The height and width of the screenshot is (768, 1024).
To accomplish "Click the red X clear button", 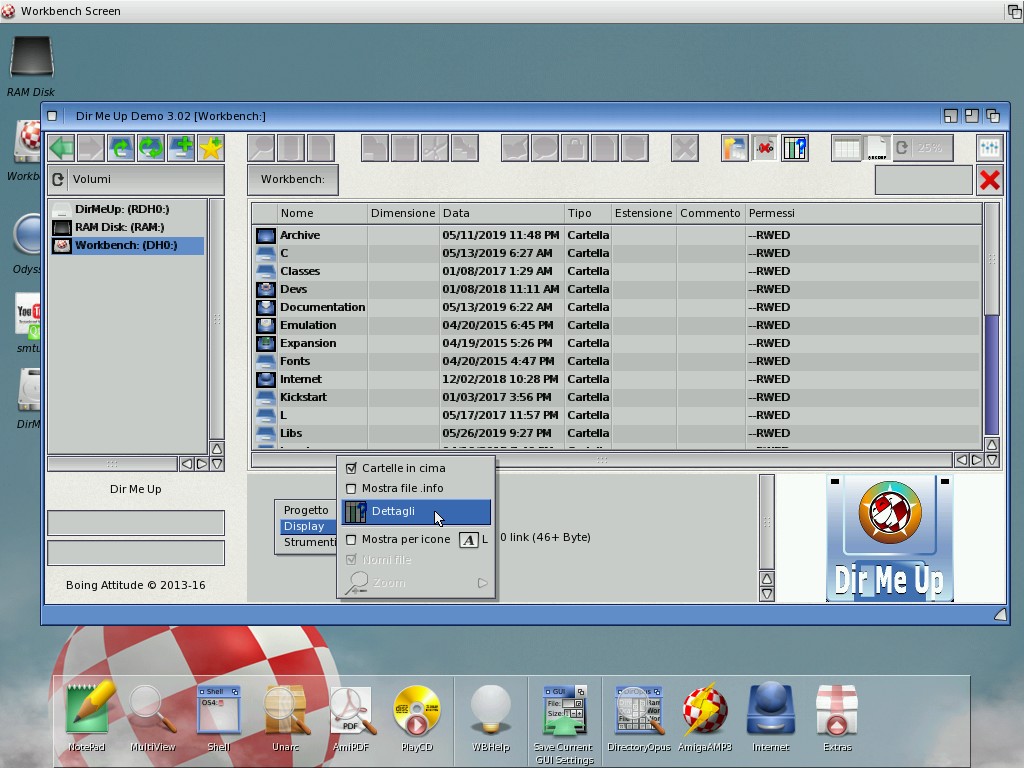I will click(x=989, y=180).
